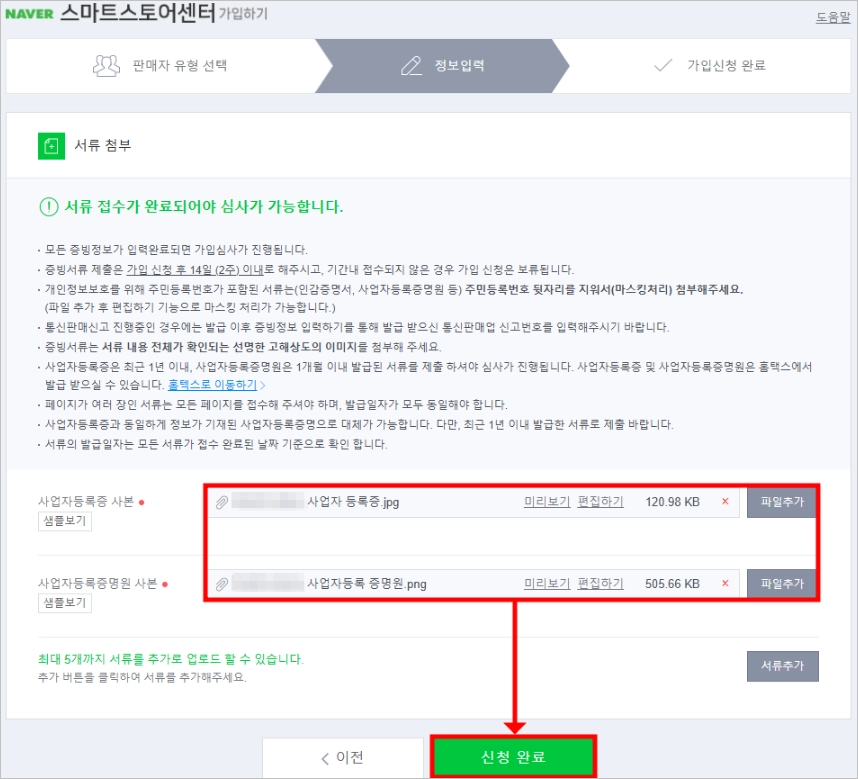Preview the 사업자 등록증.jpg file via 미리보기
858x779 pixels.
(547, 502)
